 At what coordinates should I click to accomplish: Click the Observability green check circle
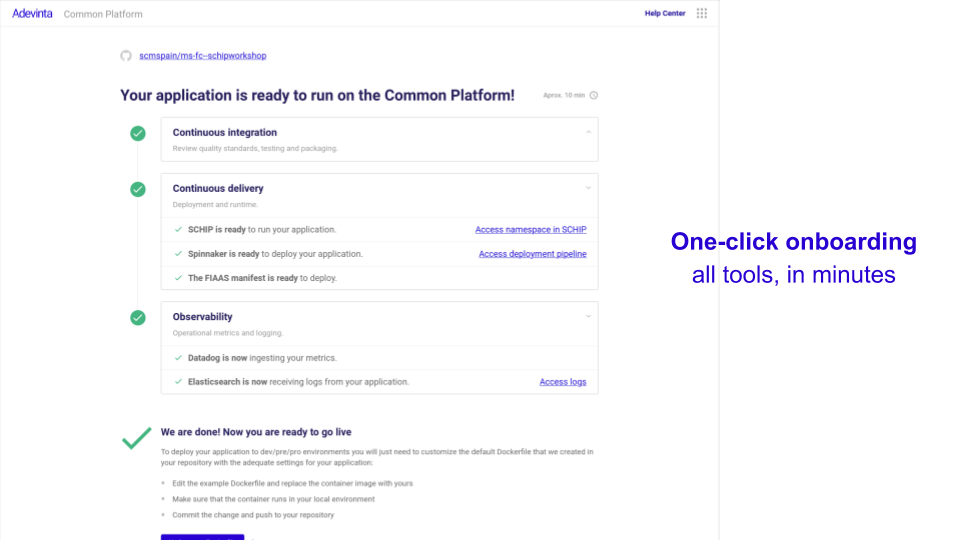[x=138, y=318]
